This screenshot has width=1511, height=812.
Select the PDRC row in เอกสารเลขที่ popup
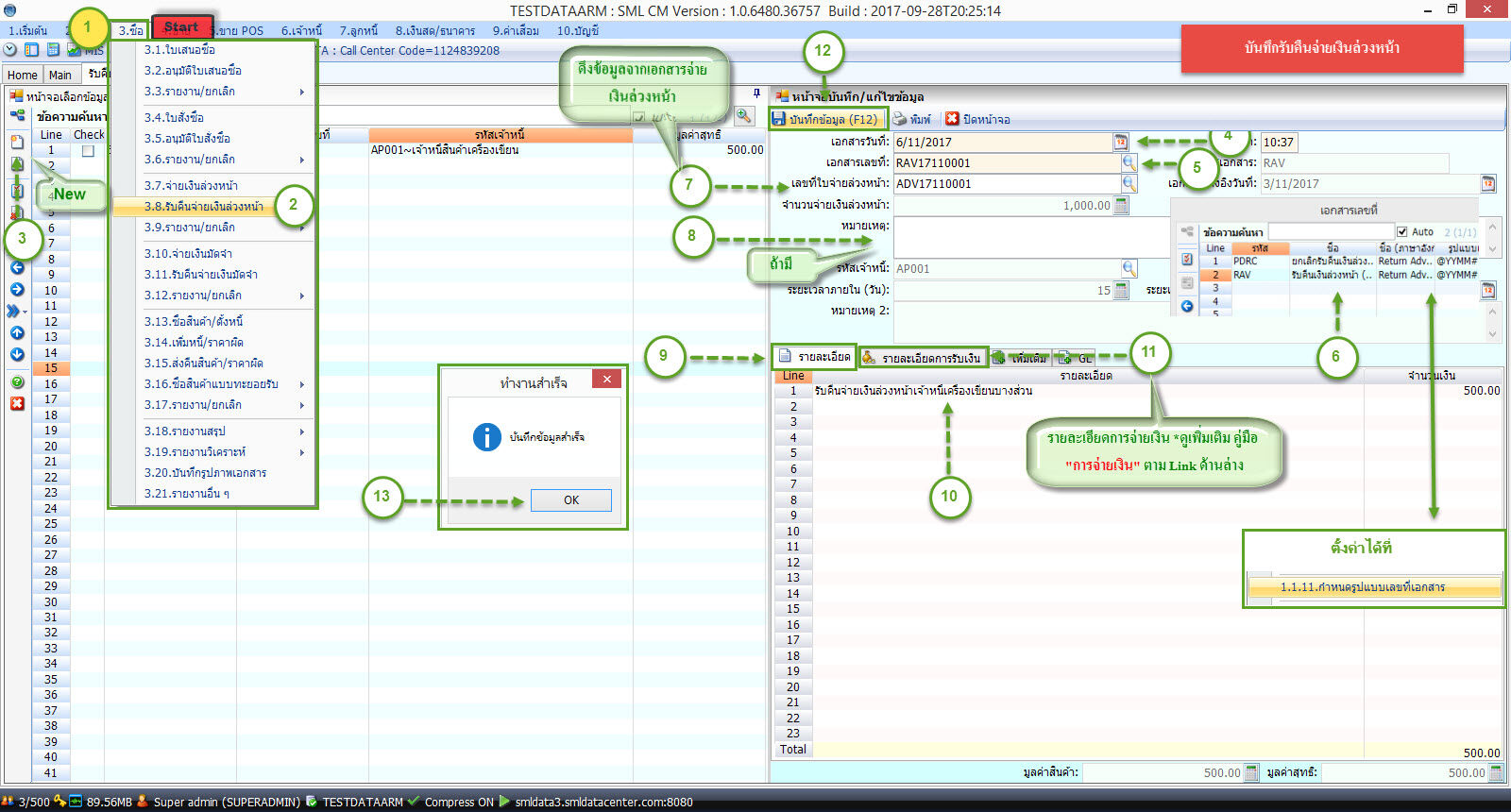tap(1339, 261)
